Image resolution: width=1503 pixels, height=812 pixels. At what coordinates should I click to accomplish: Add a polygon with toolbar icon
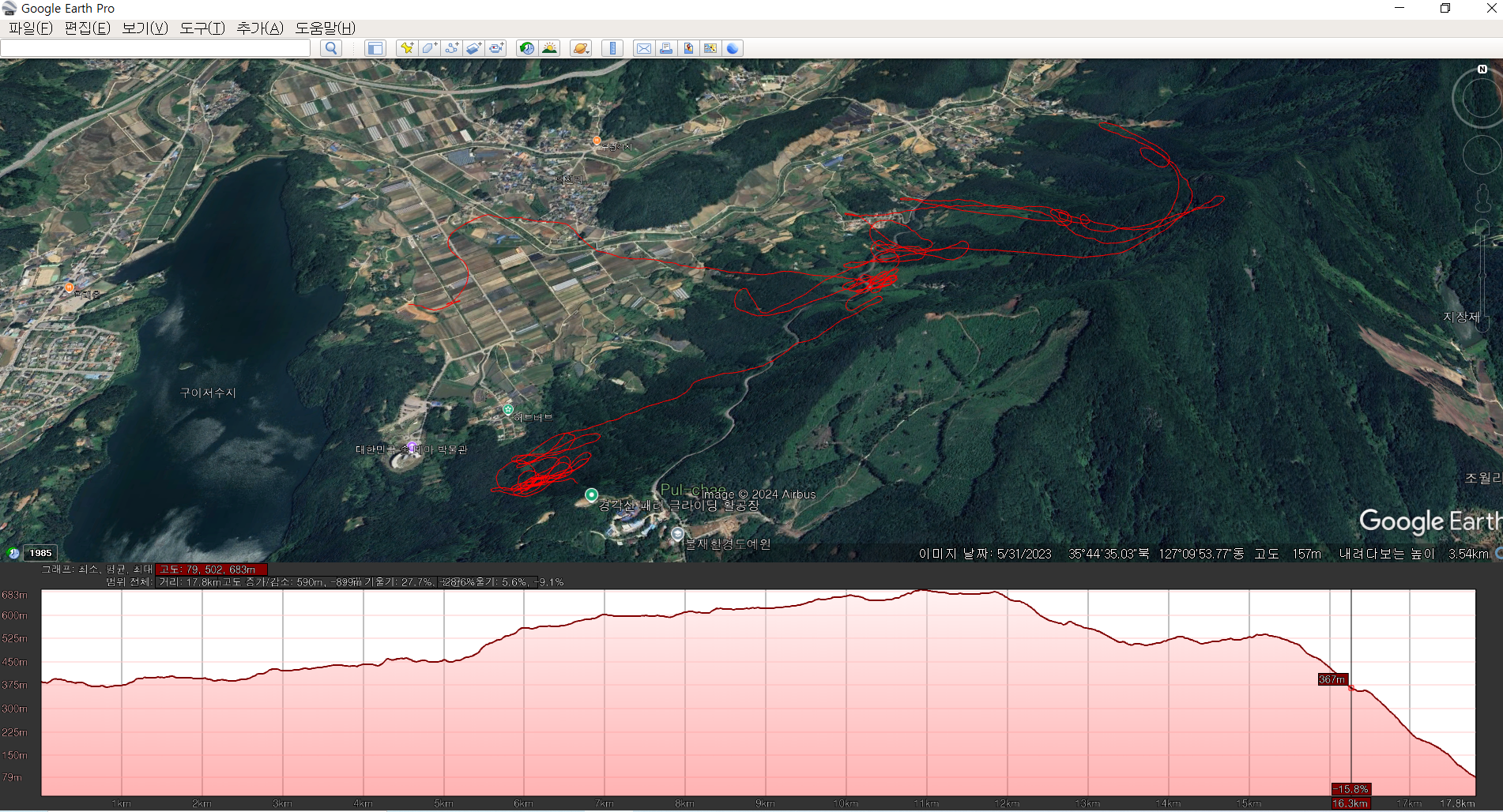(x=429, y=48)
